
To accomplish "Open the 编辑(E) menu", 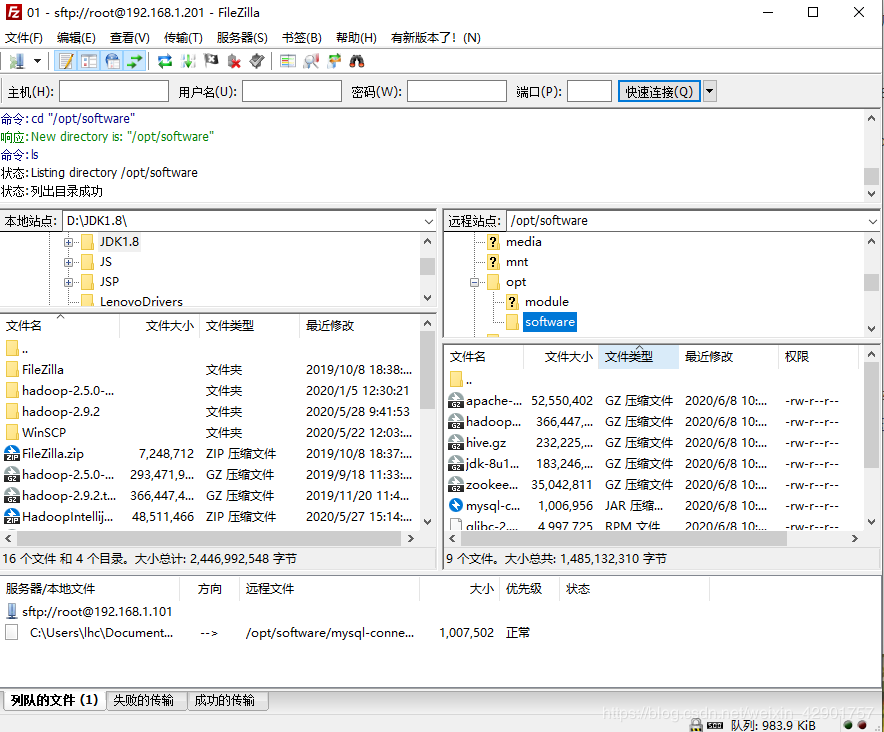I will [76, 38].
